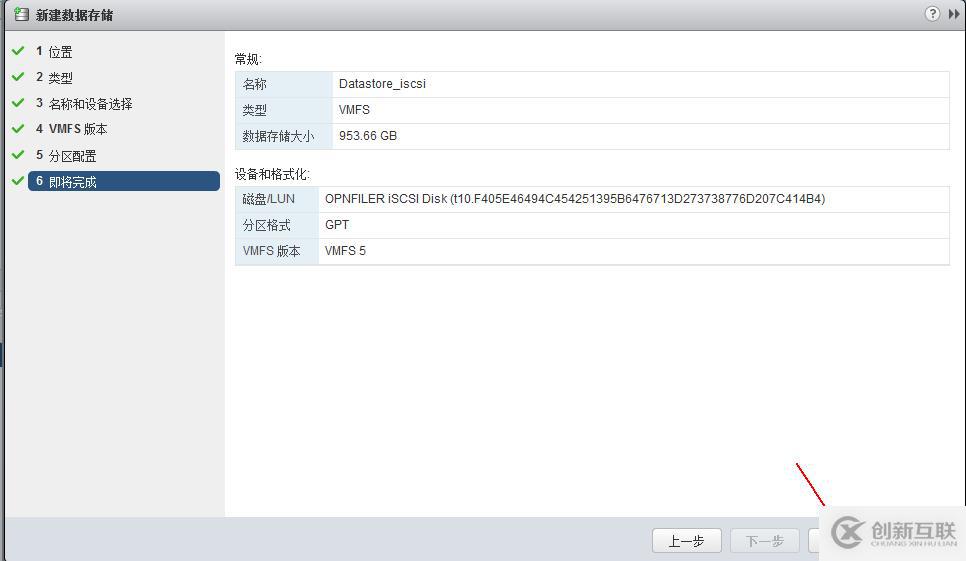Click the green checkmark beside 类型
The height and width of the screenshot is (561, 966).
point(18,76)
